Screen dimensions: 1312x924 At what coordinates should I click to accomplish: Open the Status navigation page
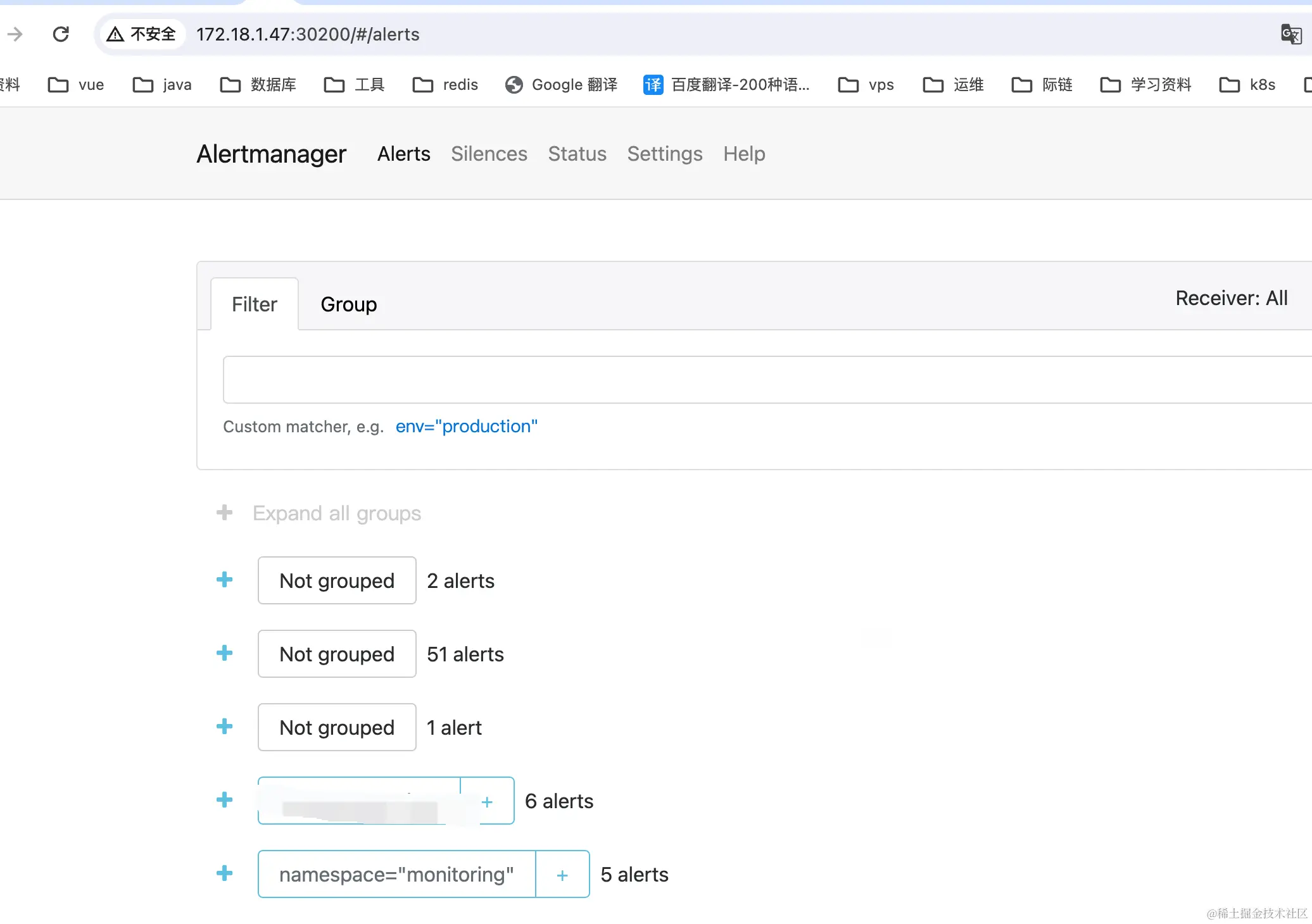click(577, 154)
